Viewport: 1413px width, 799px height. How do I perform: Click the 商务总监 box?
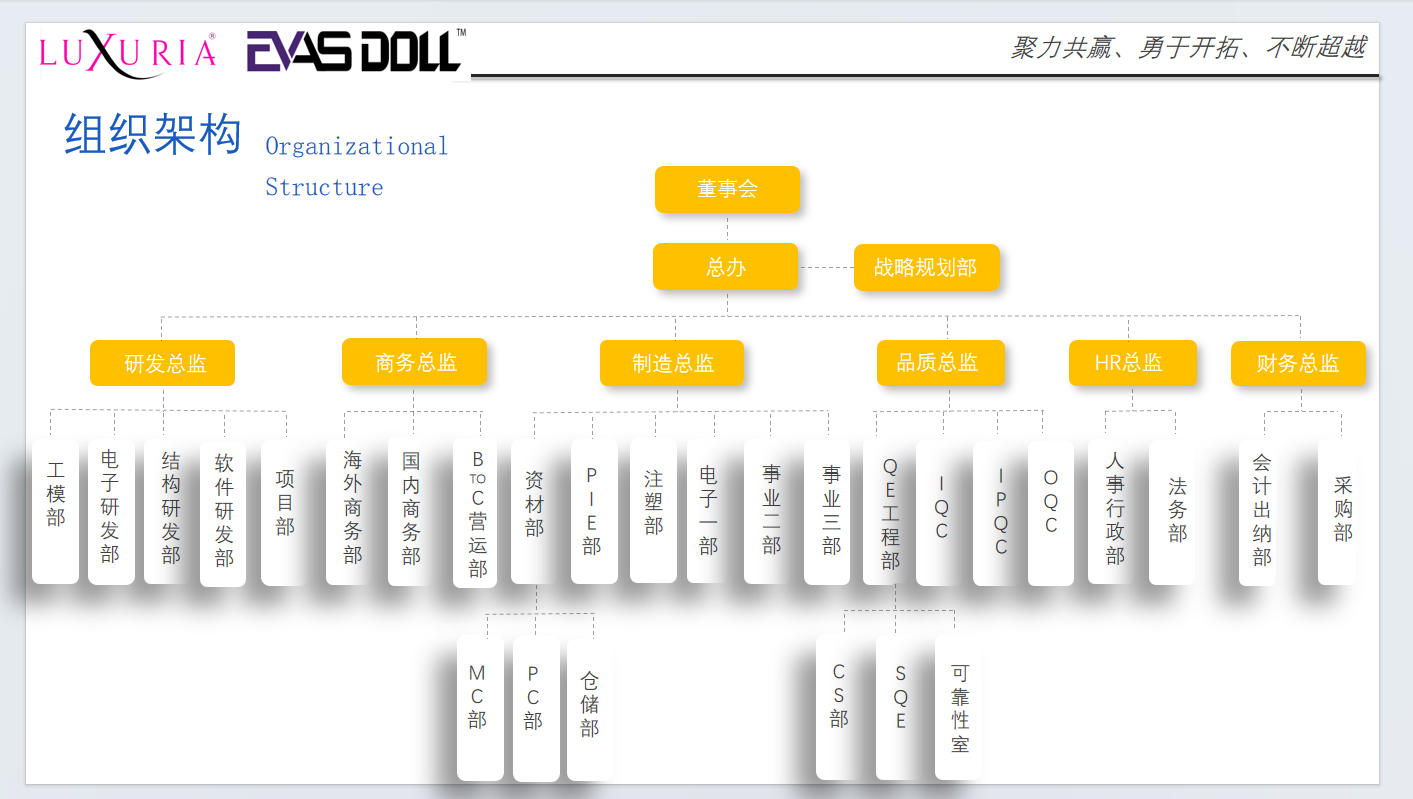(x=414, y=362)
